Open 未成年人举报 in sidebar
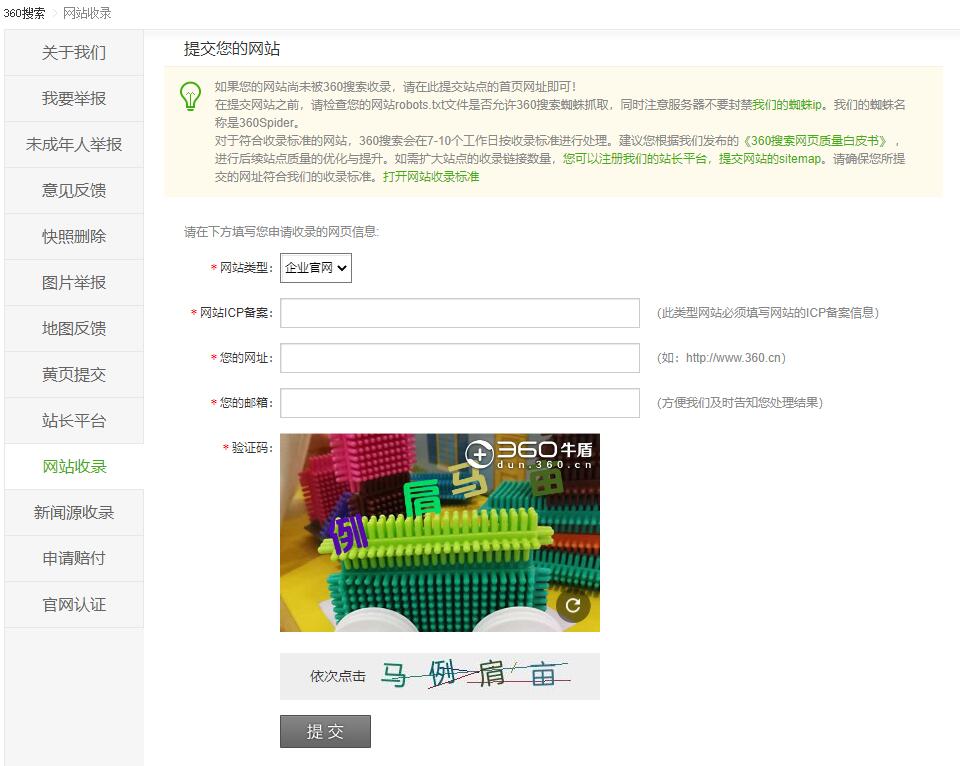 point(74,145)
